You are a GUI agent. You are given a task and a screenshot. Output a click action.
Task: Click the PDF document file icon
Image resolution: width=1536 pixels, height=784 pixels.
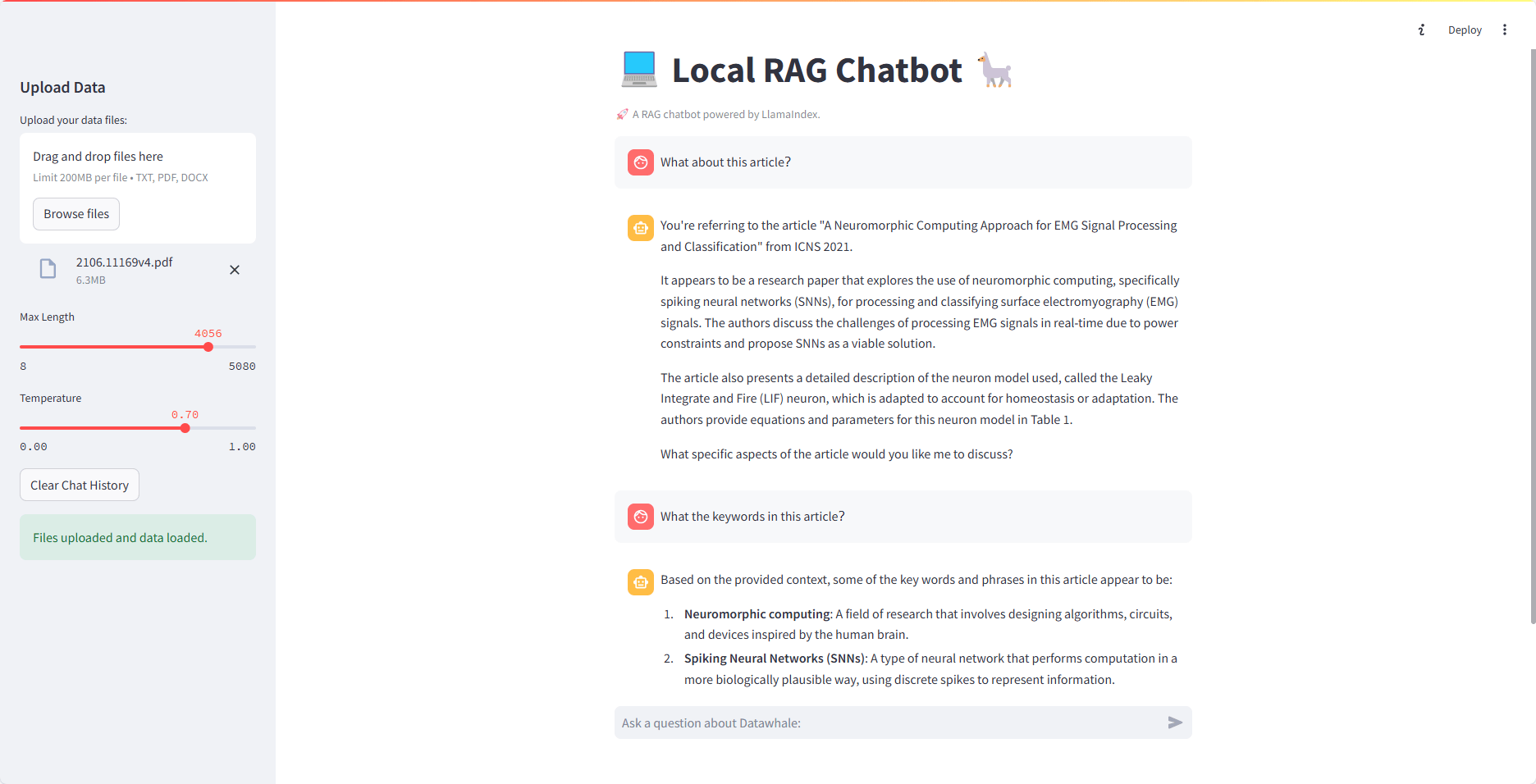coord(48,269)
